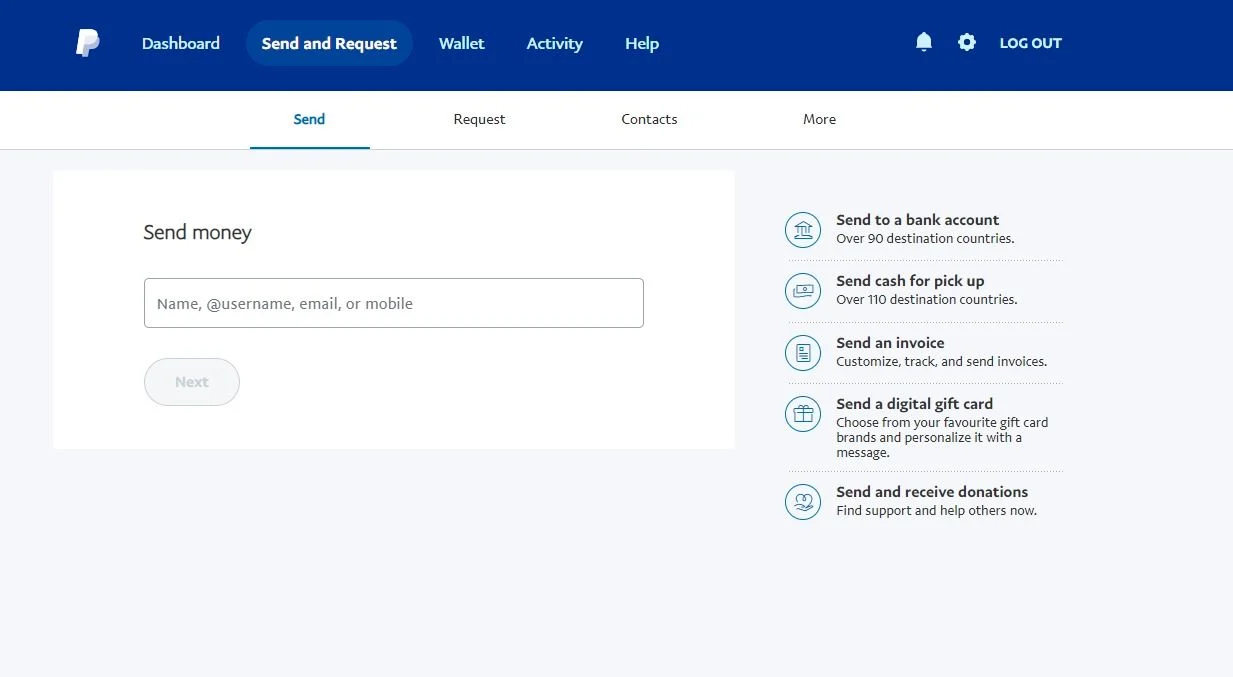Click the invoice document icon

(803, 352)
